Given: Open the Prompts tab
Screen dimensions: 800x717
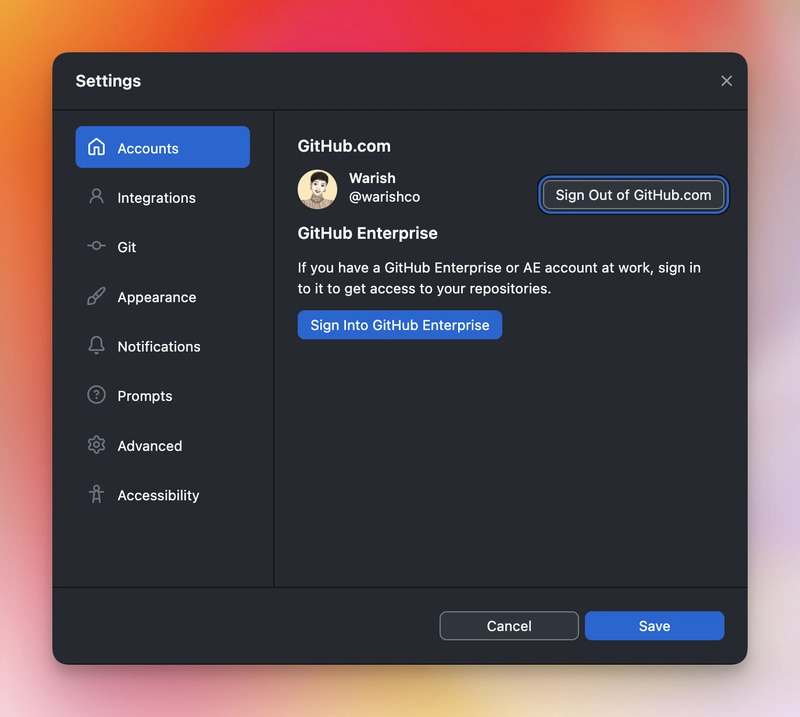Looking at the screenshot, I should 163,395.
